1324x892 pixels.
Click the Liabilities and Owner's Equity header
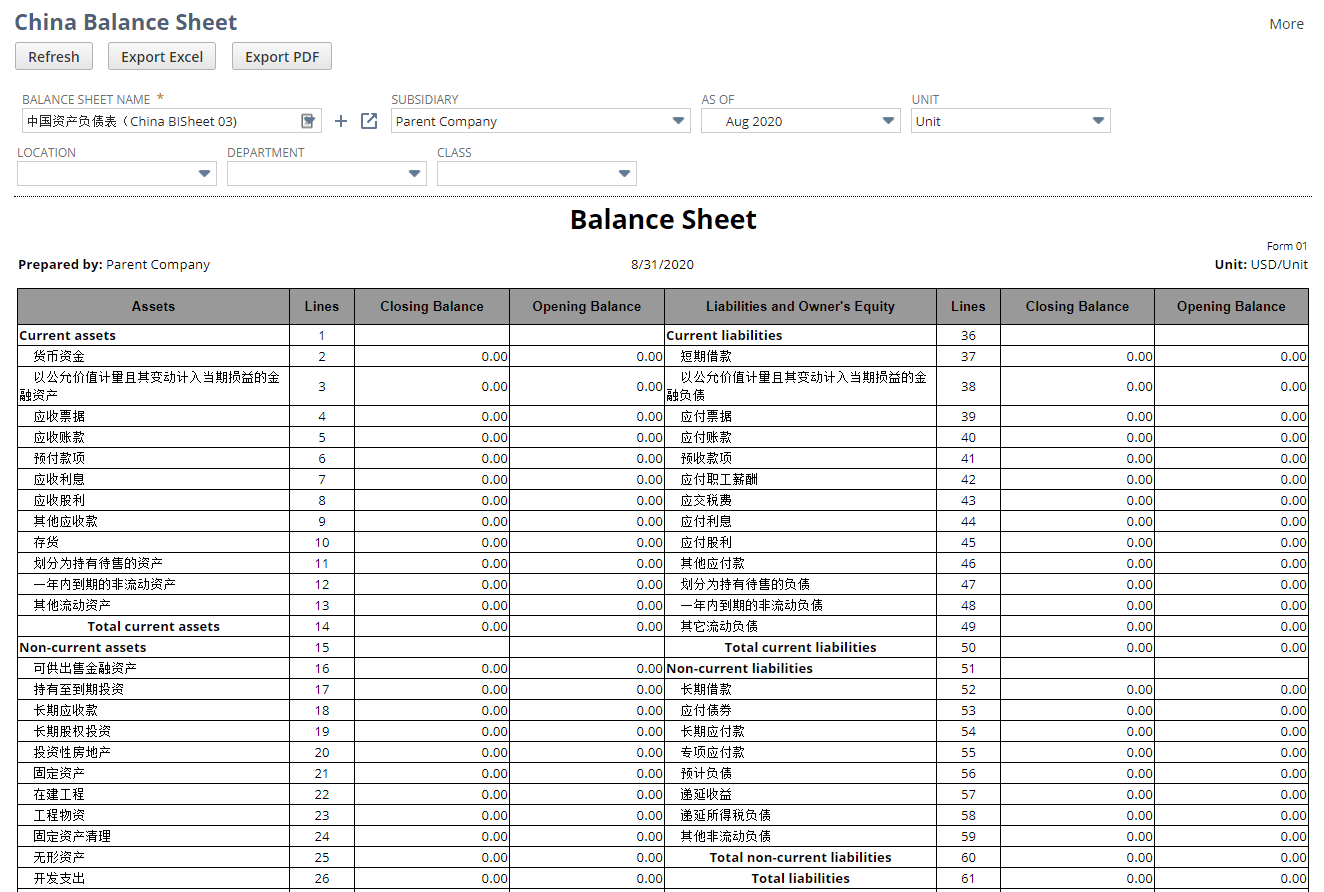[x=800, y=307]
